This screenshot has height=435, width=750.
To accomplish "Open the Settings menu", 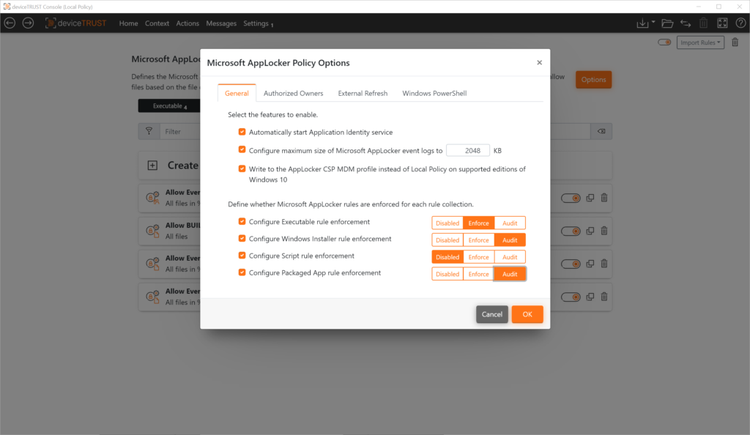I will coord(258,23).
